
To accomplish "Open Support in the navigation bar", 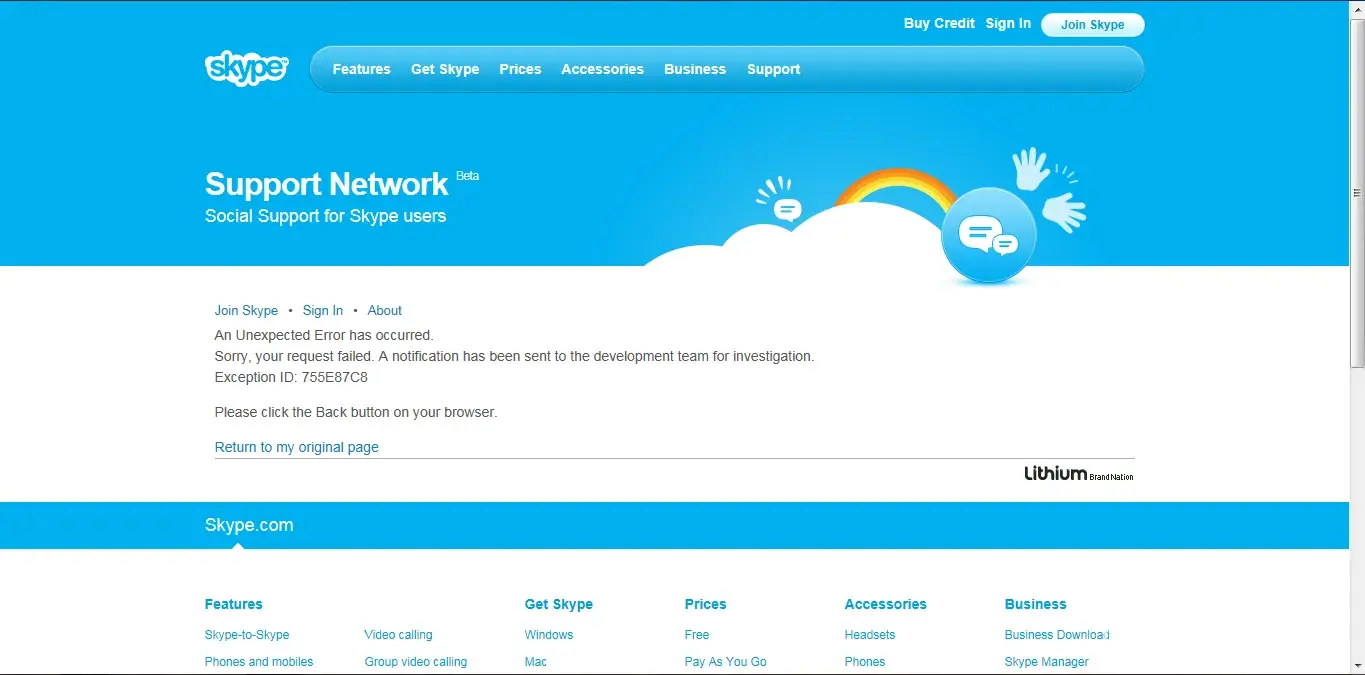I will pos(773,69).
